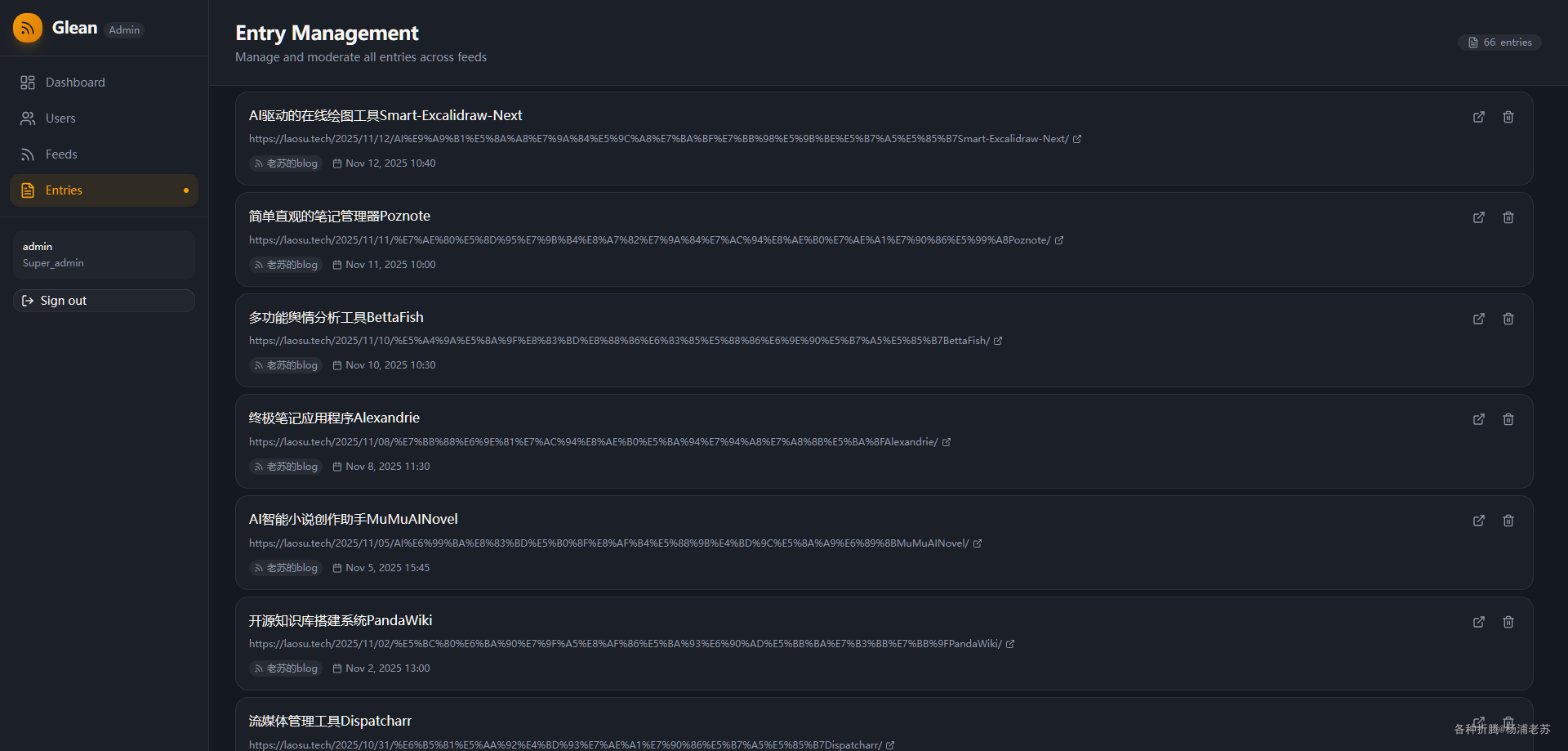Click the 66 entries count badge
Image resolution: width=1568 pixels, height=751 pixels.
coord(1499,42)
